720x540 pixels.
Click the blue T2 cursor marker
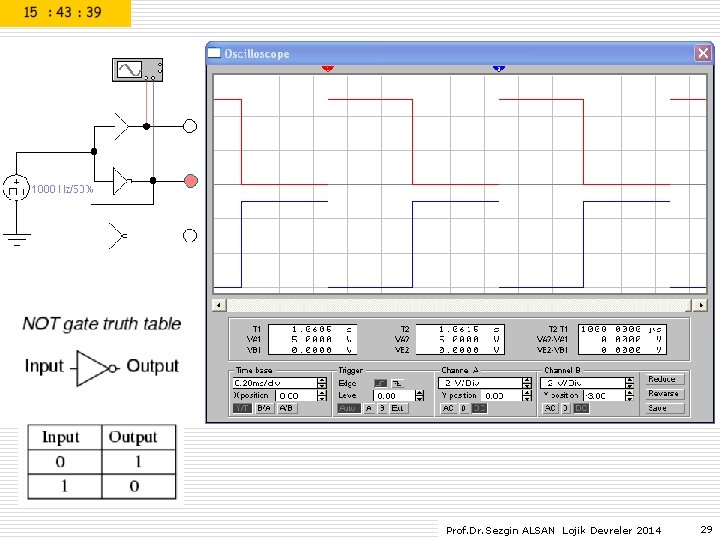[x=499, y=69]
